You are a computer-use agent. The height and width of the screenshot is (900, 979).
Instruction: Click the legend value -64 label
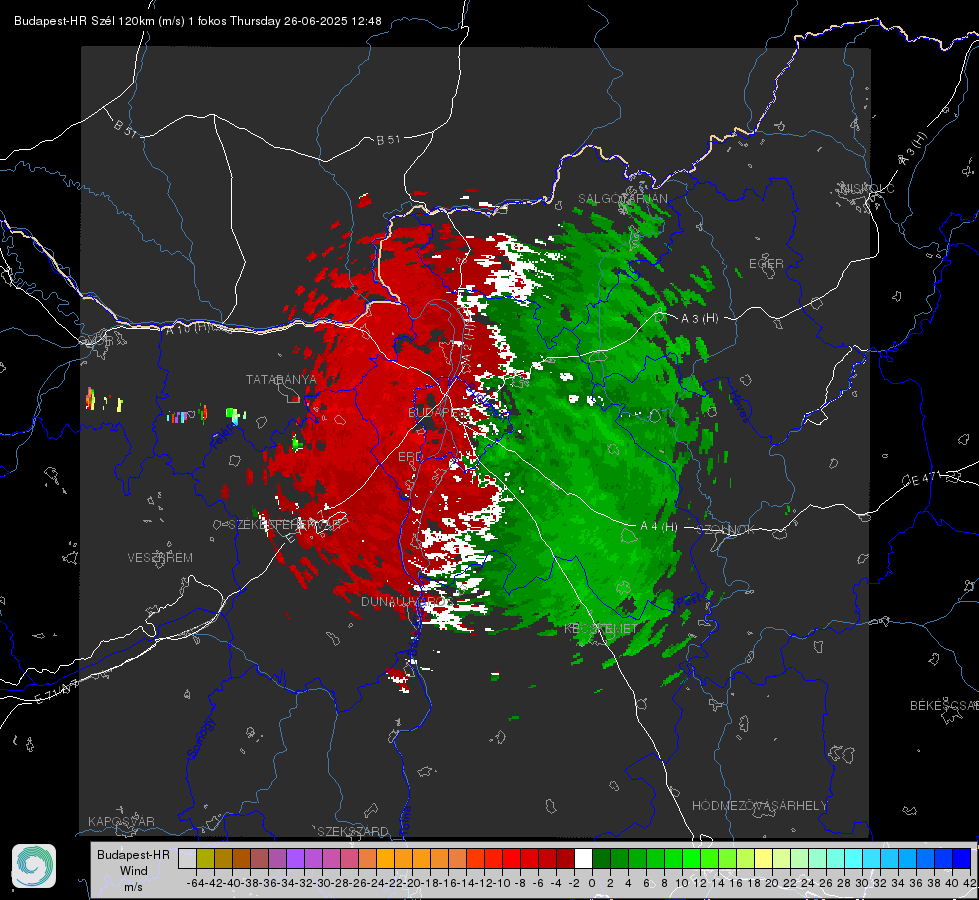(196, 883)
